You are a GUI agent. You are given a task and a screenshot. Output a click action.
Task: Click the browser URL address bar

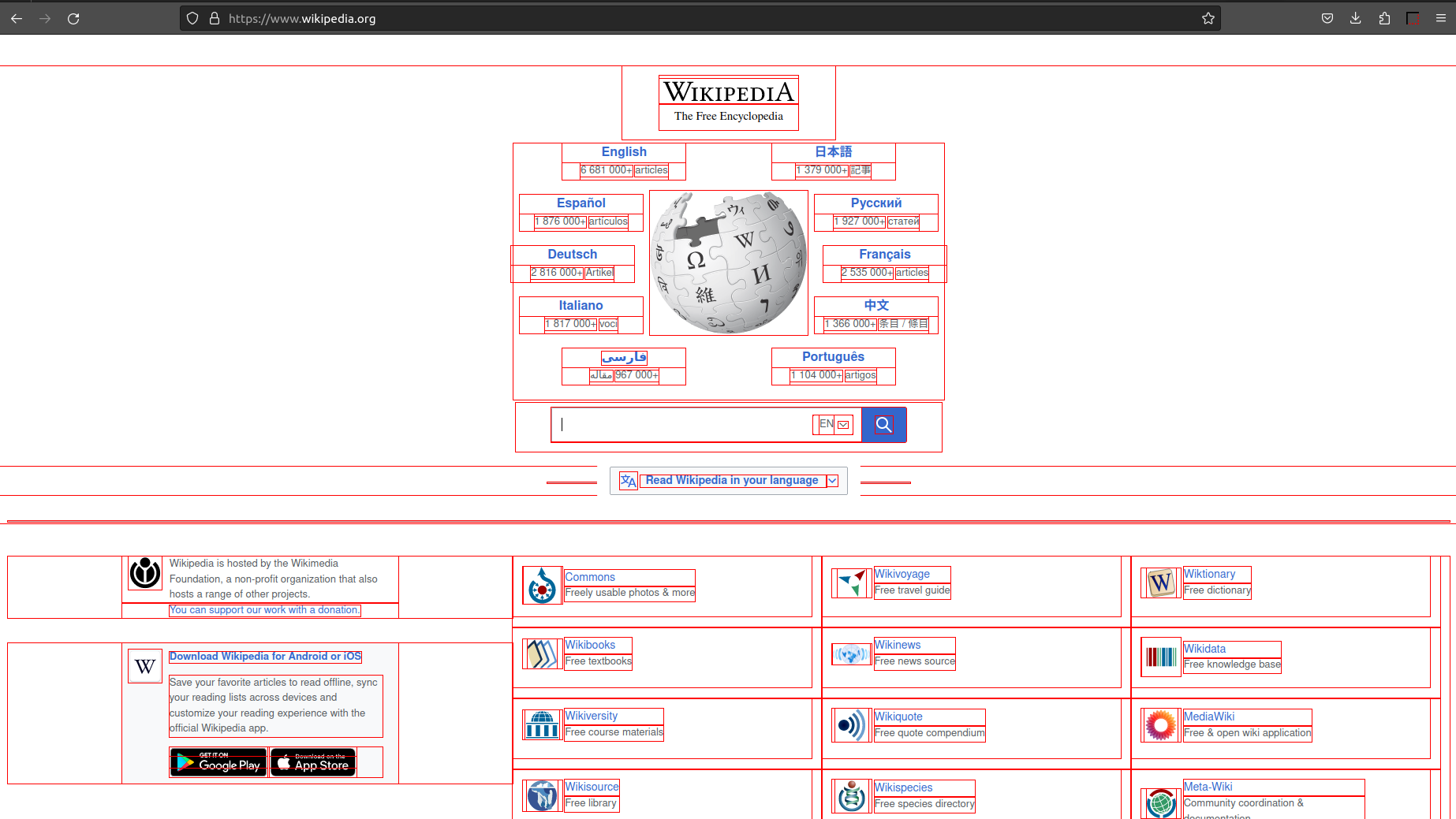700,18
